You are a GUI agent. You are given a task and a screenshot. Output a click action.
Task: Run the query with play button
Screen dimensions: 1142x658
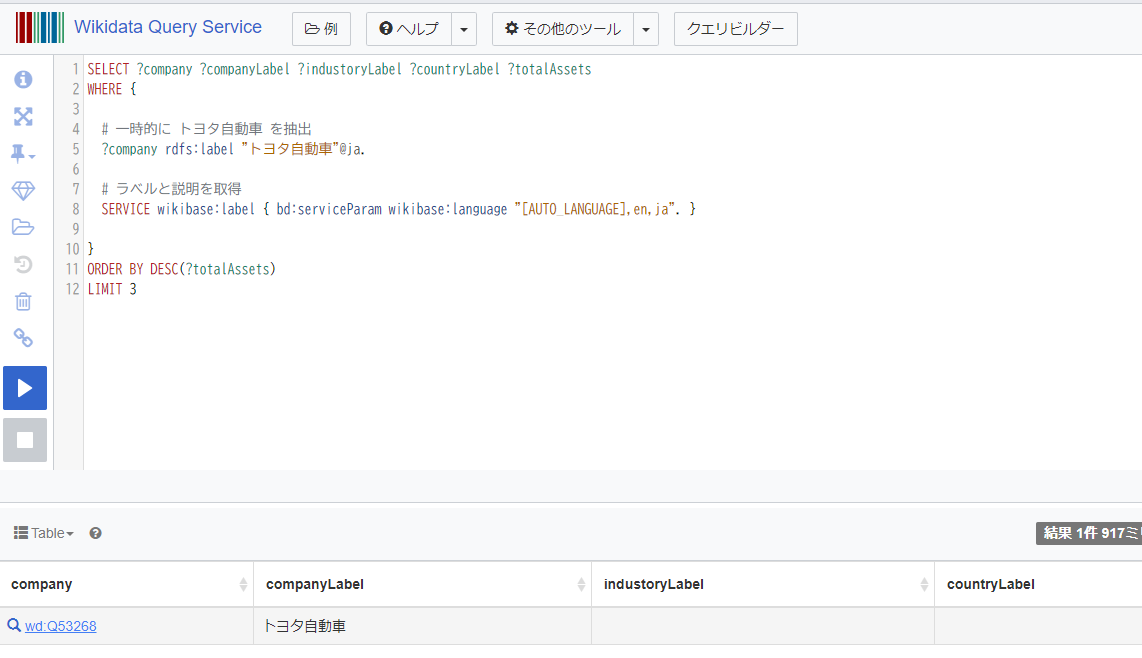click(x=25, y=388)
